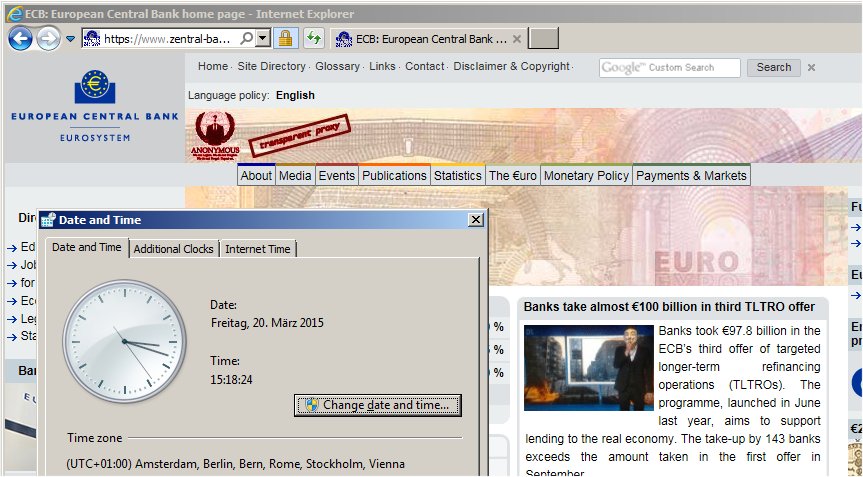
Task: Click the Search button
Action: click(773, 67)
